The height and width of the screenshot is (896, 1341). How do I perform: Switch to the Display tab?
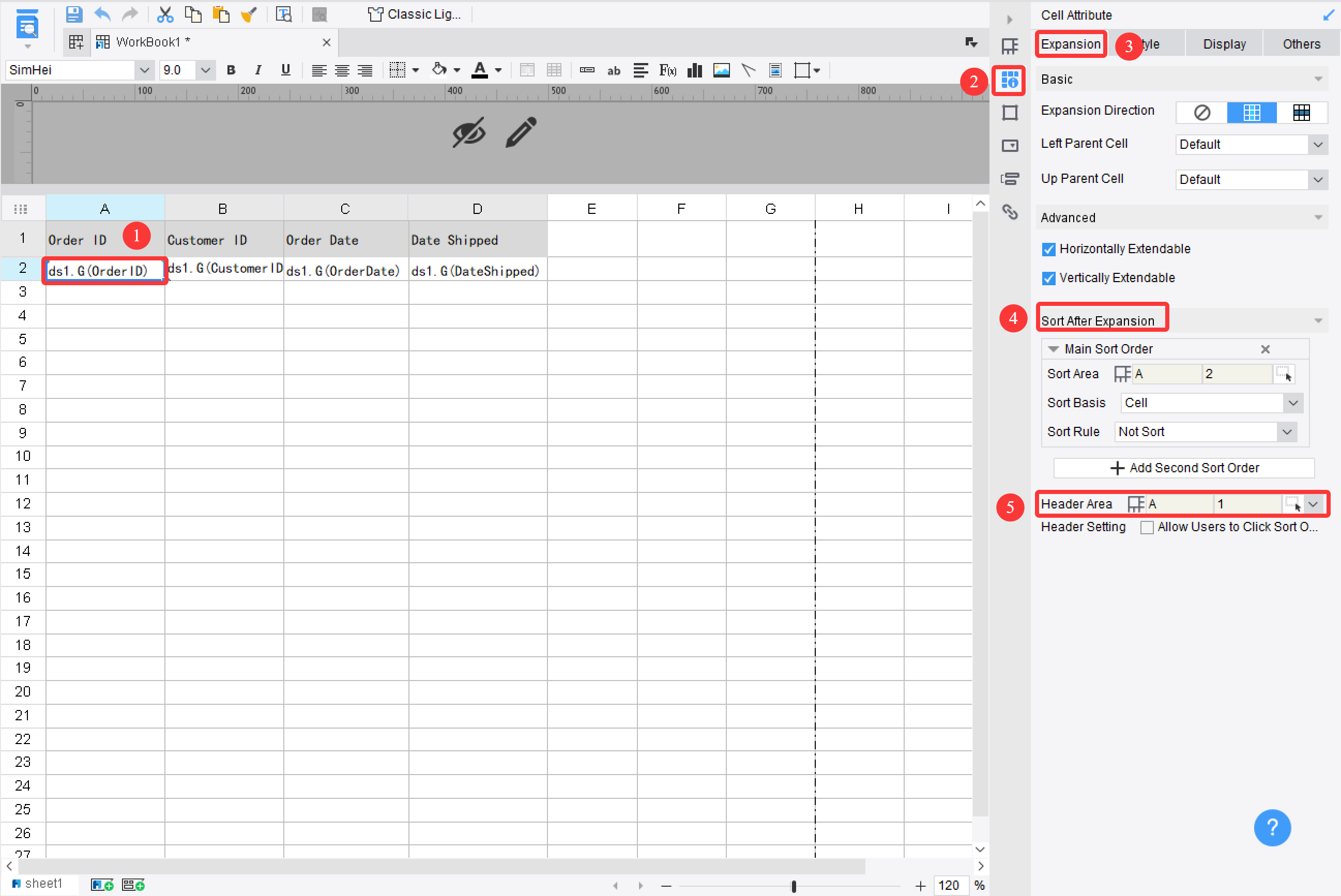1224,44
